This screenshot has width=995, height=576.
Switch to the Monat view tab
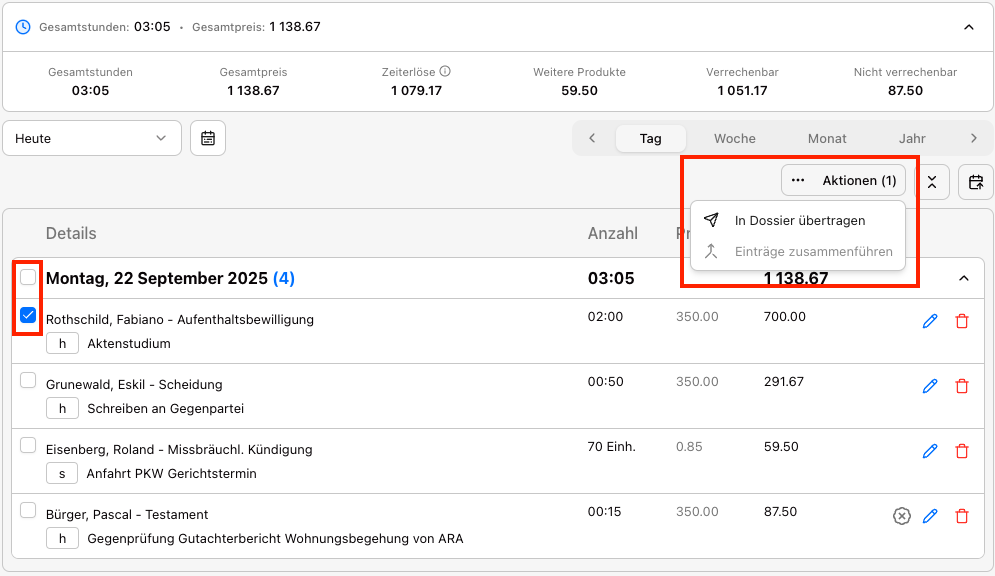pyautogui.click(x=827, y=138)
